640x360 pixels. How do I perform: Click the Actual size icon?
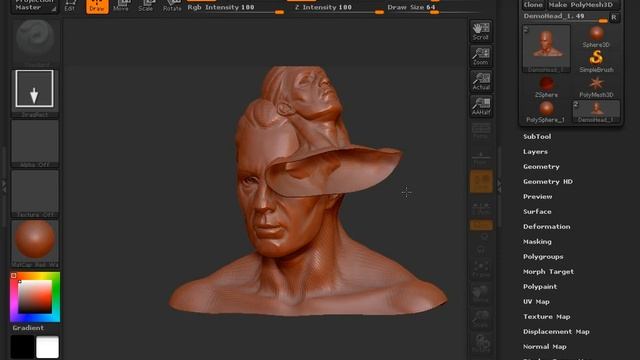click(x=481, y=81)
